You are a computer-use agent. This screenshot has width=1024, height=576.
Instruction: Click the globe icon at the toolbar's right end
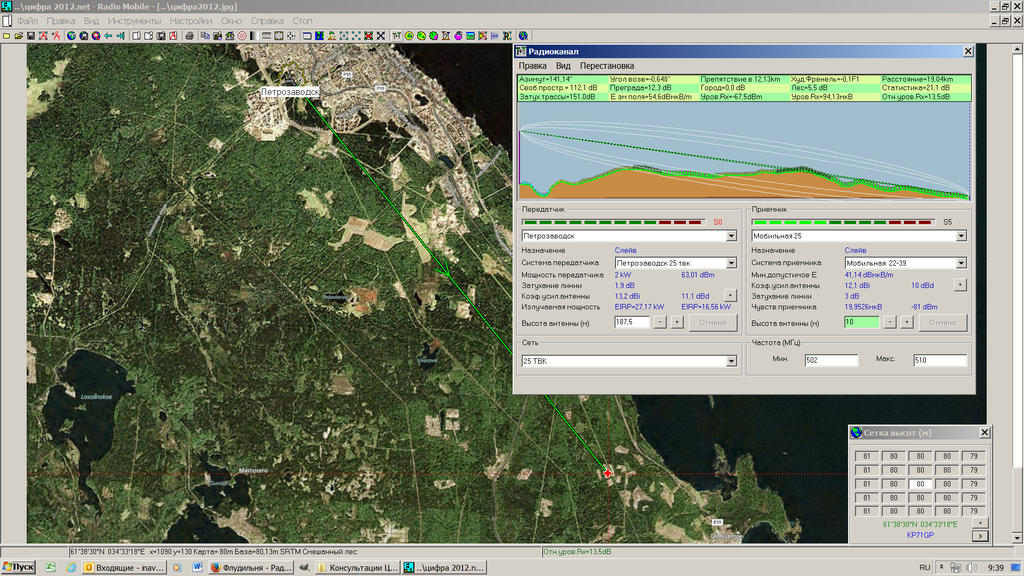[x=523, y=36]
